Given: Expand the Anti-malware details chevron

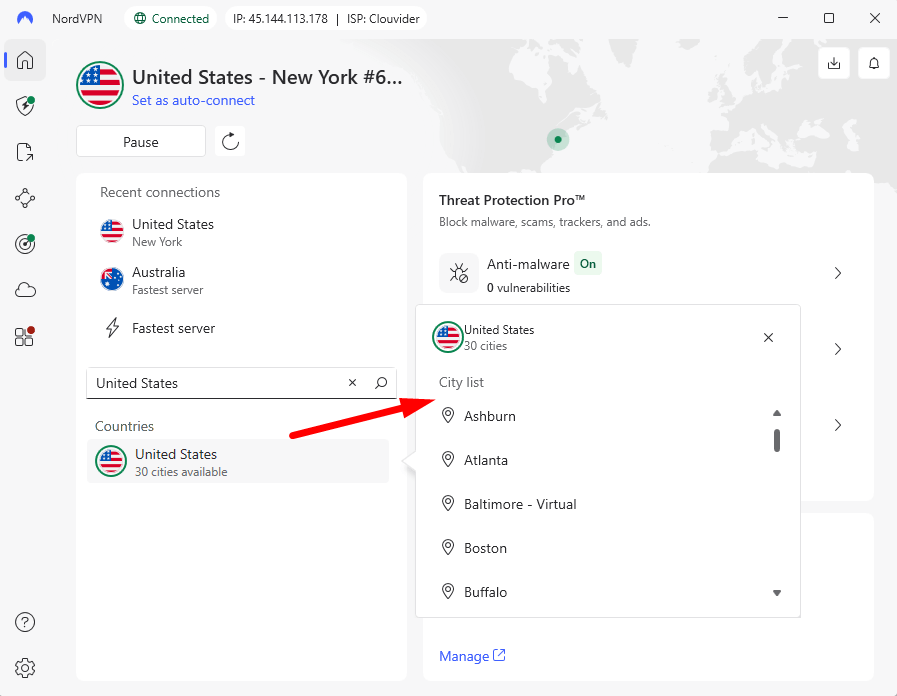Looking at the screenshot, I should pyautogui.click(x=838, y=272).
